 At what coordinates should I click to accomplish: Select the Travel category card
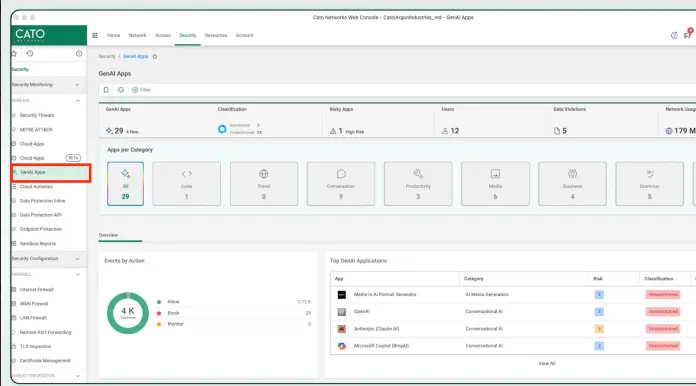264,184
